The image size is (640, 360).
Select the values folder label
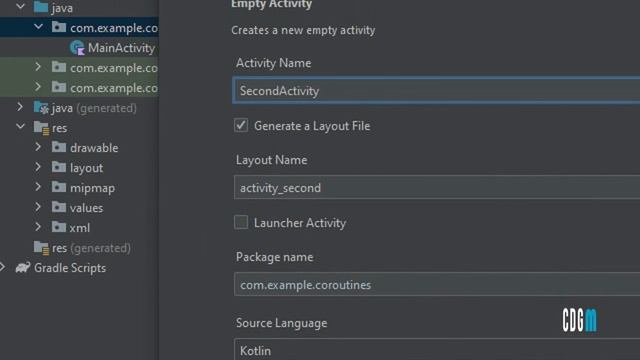(x=87, y=208)
